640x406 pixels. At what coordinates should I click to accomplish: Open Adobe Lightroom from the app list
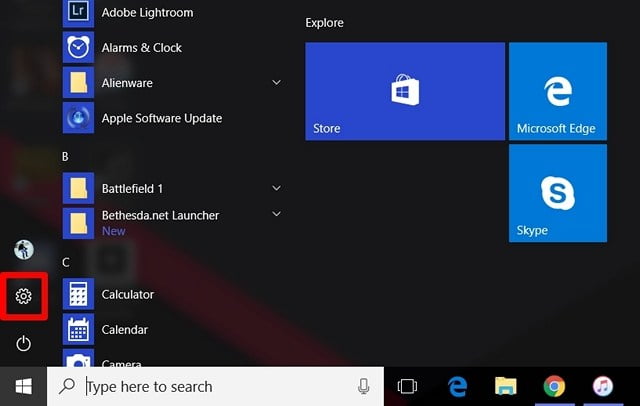click(147, 13)
